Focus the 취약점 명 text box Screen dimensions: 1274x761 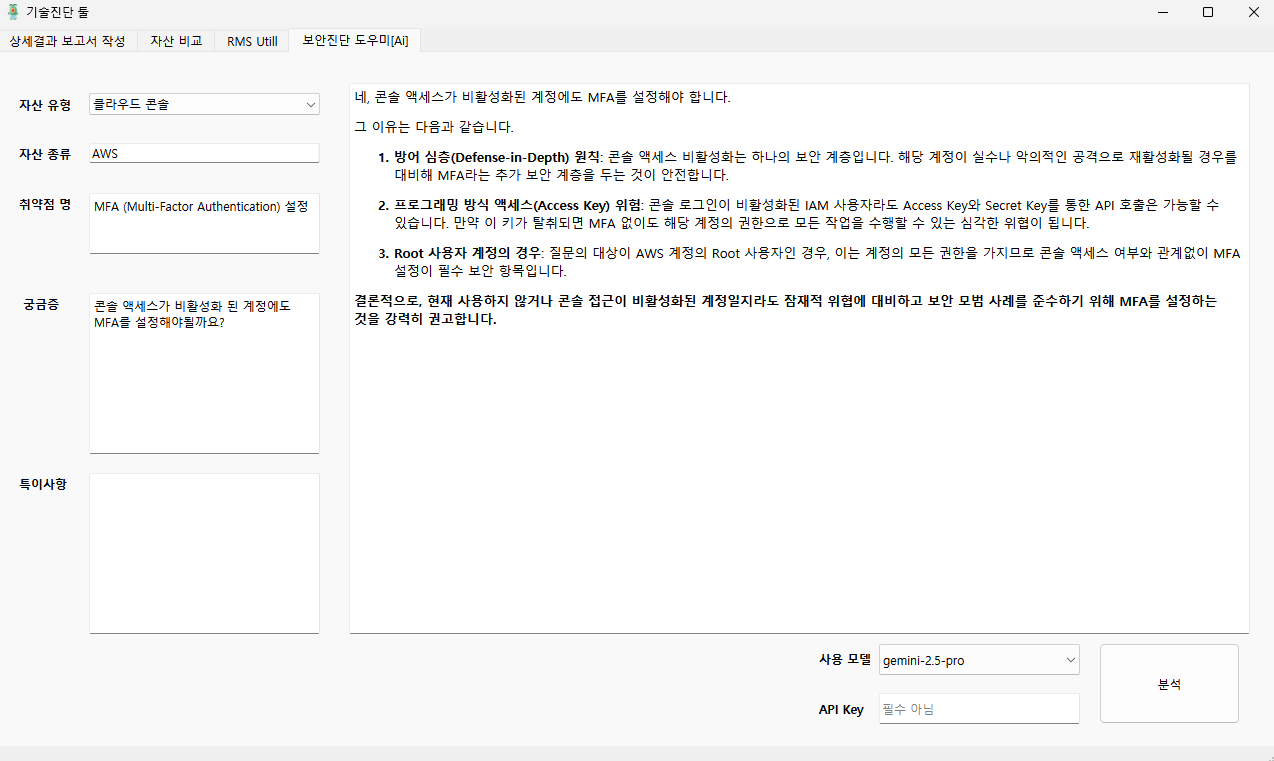(x=204, y=223)
